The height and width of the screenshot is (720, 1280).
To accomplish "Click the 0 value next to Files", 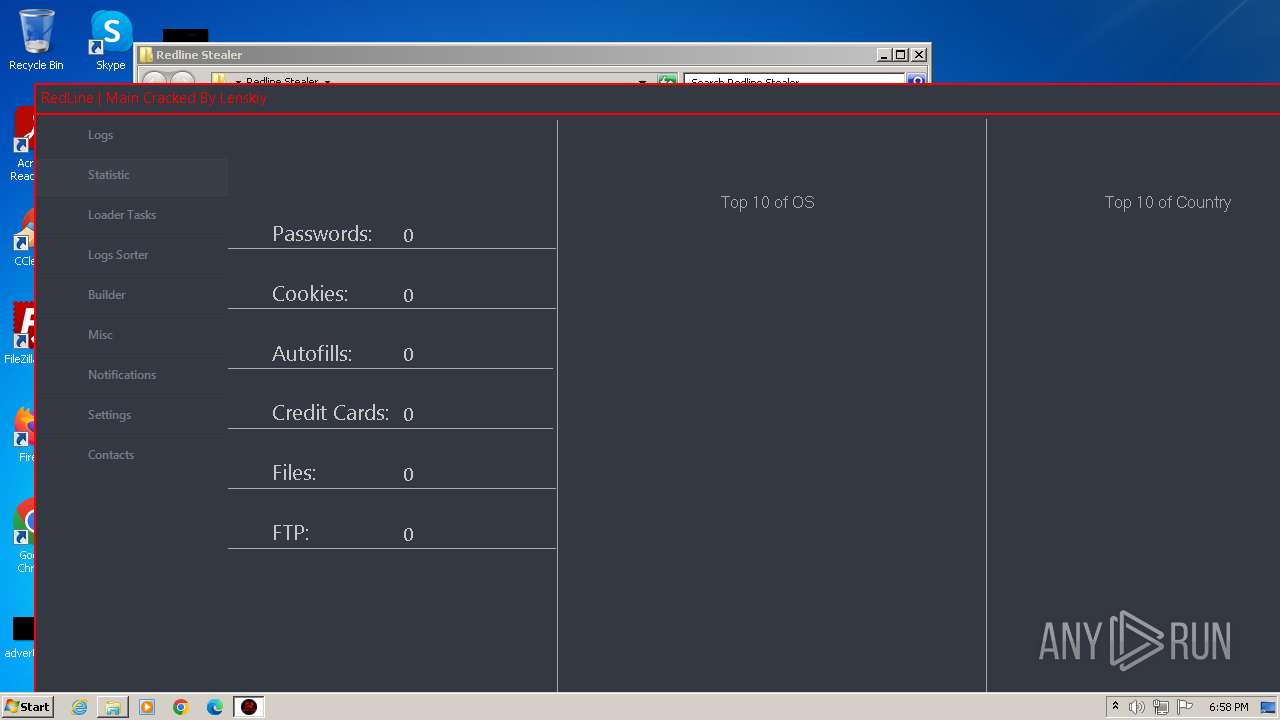I will 408,474.
